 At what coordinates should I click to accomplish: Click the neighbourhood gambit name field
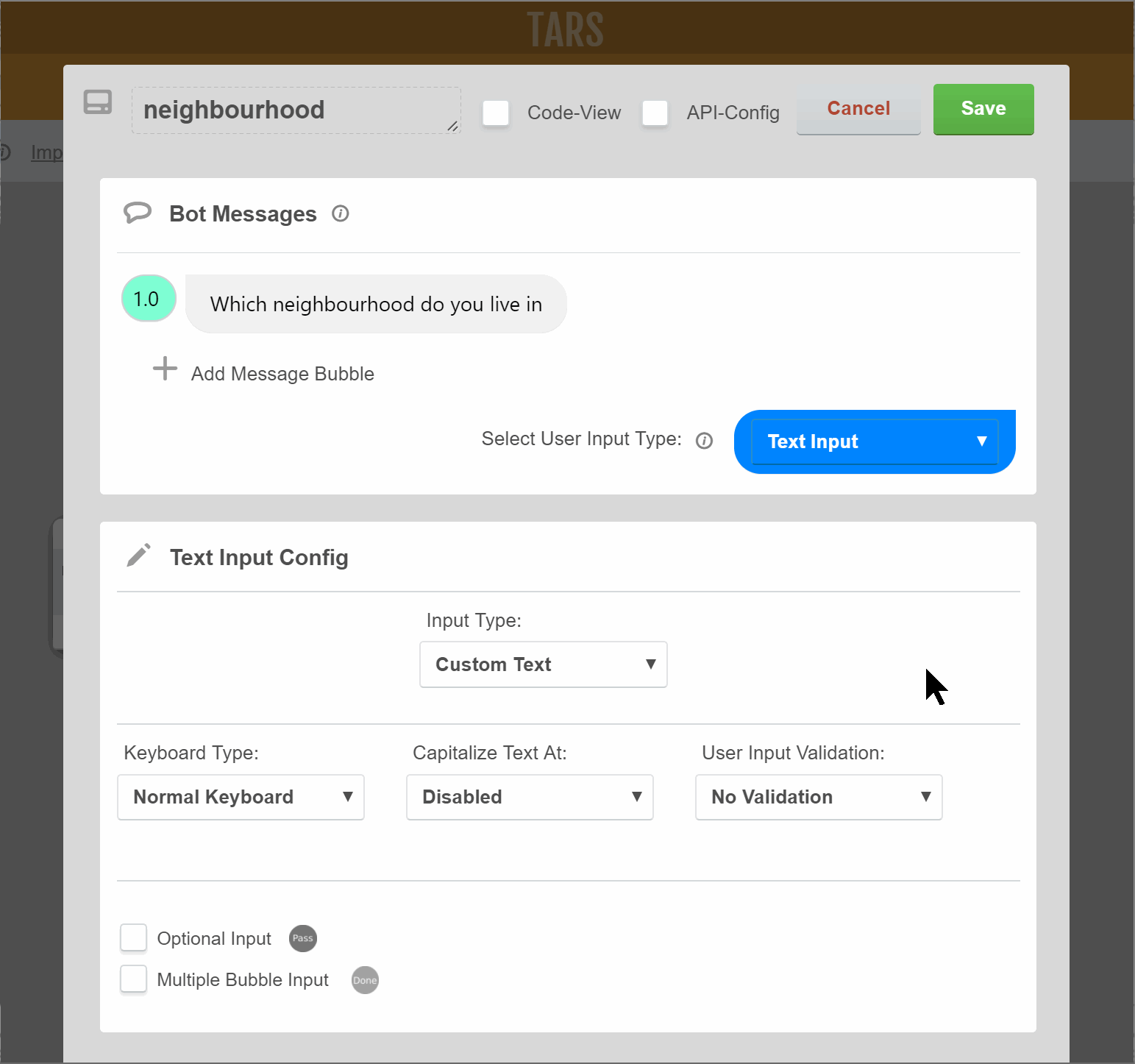pos(296,110)
